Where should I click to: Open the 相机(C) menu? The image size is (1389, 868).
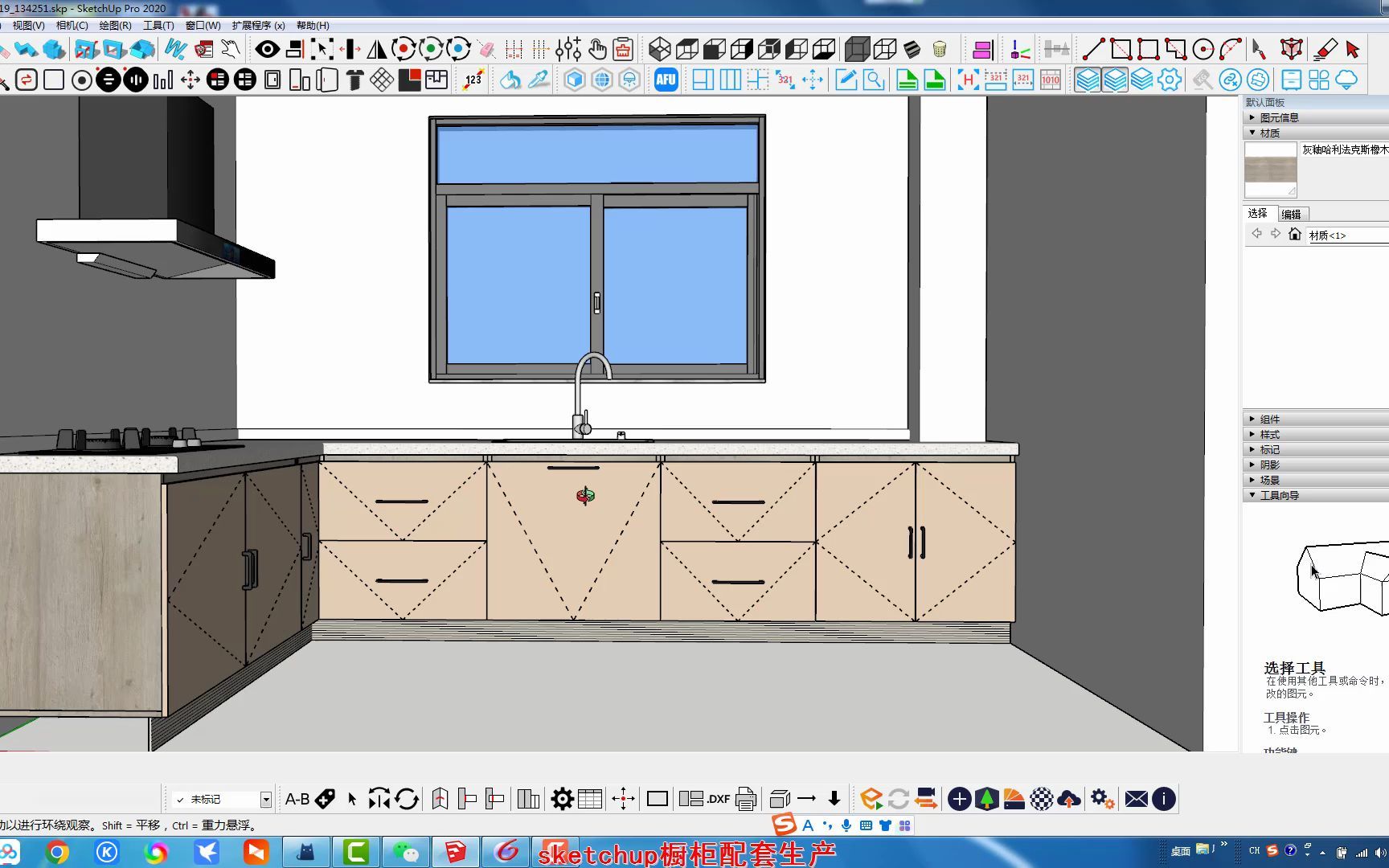click(72, 26)
